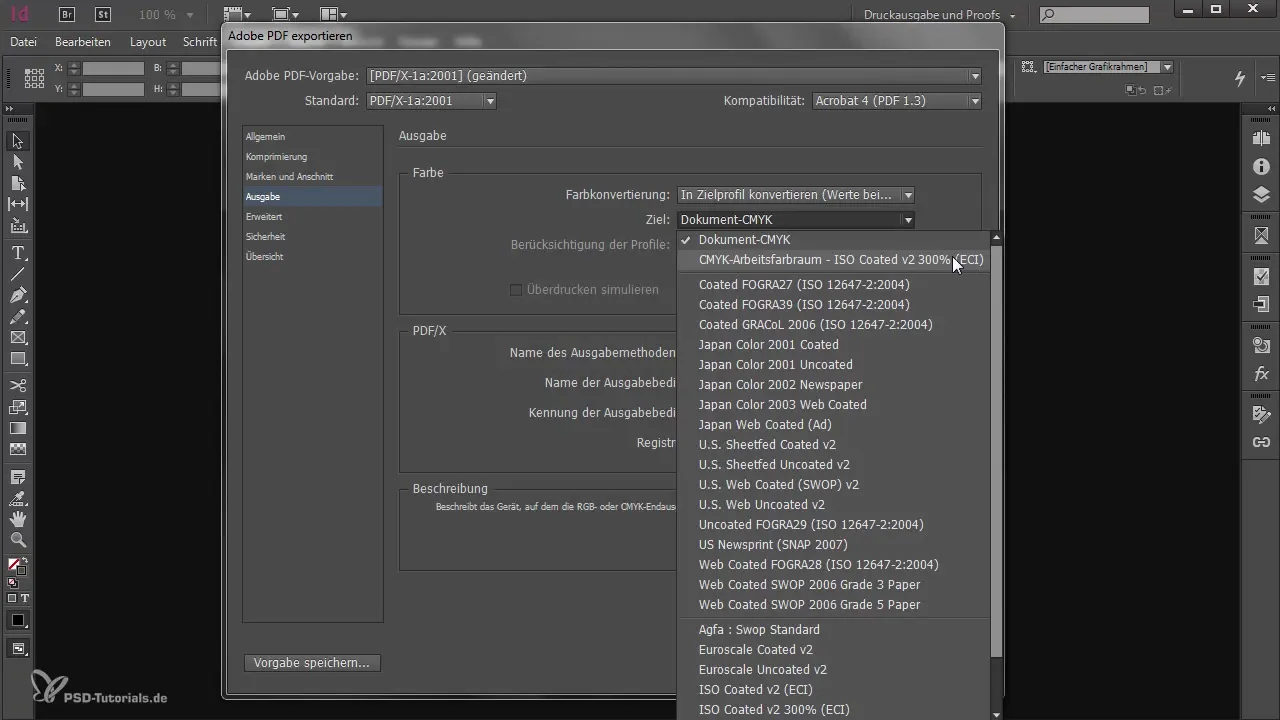This screenshot has width=1280, height=720.
Task: Select the Rectangle tool
Action: coord(18,359)
